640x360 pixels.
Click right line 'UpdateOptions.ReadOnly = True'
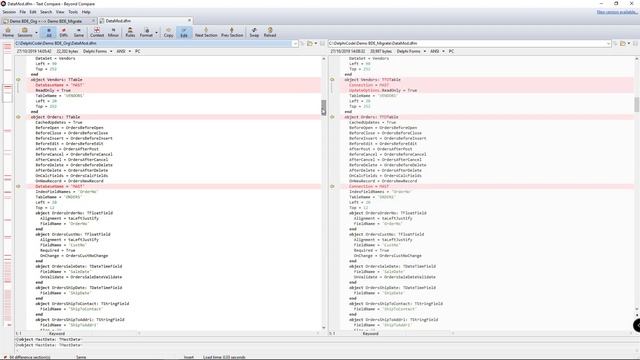click(x=383, y=90)
